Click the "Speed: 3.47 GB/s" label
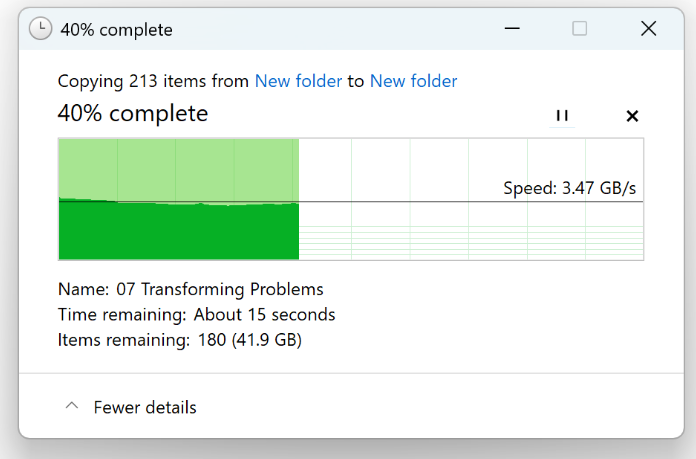Screen dimensions: 696x459 [x=569, y=188]
